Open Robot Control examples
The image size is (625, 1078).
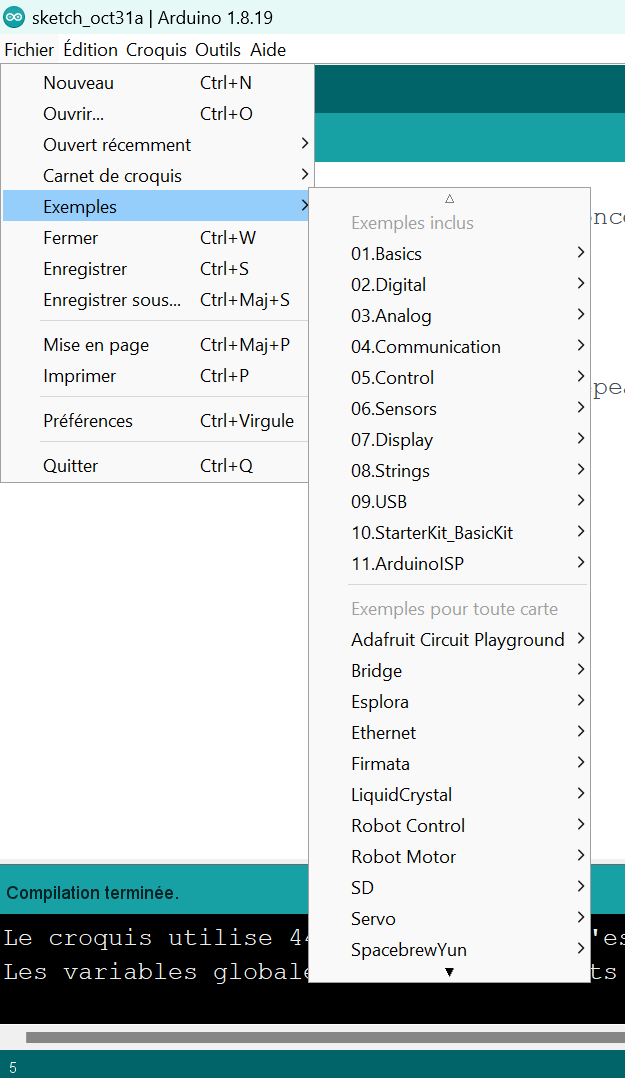450,825
